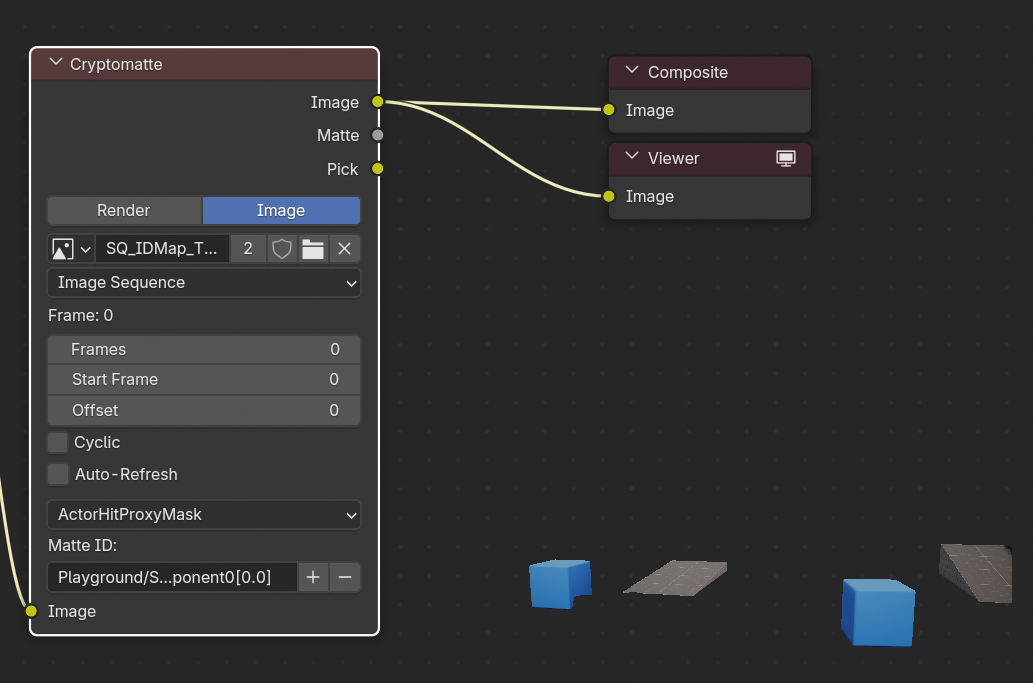This screenshot has height=683, width=1033.
Task: Collapse the Composite node
Action: [631, 72]
